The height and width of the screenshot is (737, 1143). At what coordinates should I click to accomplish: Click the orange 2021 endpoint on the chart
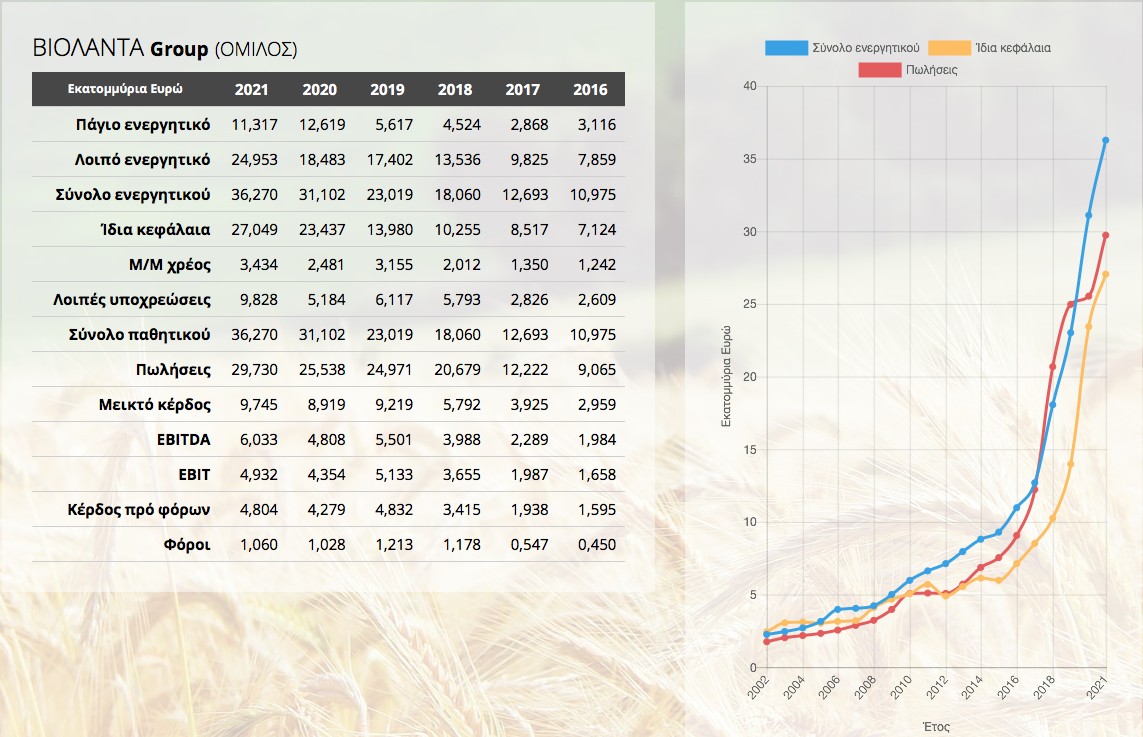pyautogui.click(x=1106, y=275)
